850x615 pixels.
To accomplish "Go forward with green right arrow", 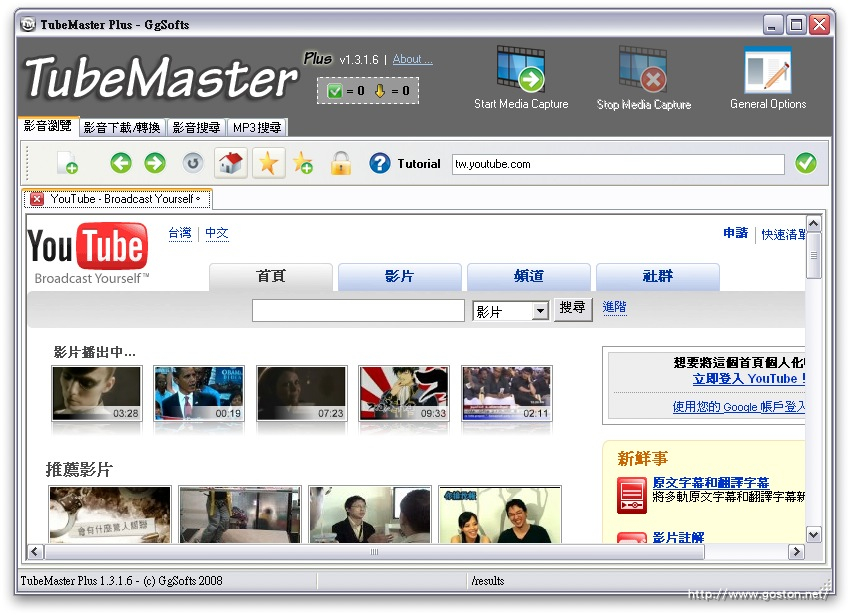I will pos(155,163).
